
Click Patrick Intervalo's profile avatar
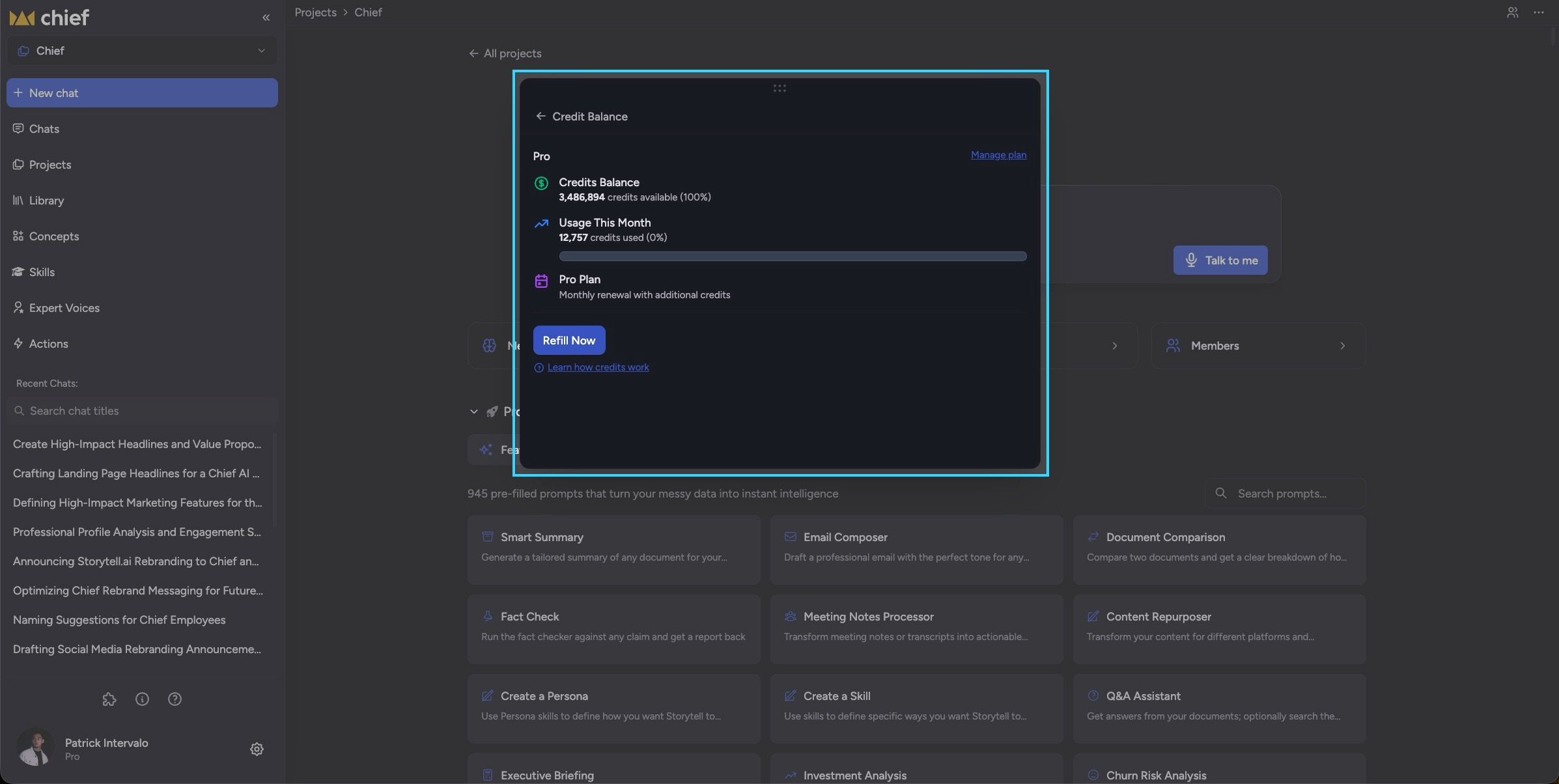[x=35, y=747]
